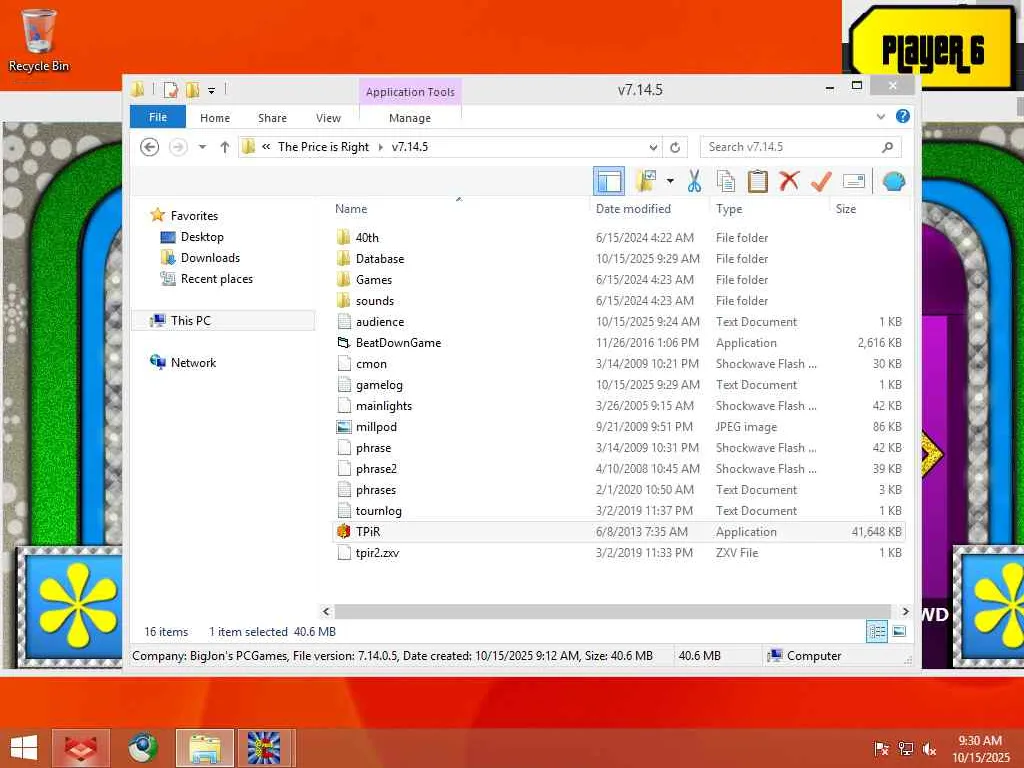Open the Share ribbon tab
The height and width of the screenshot is (768, 1024).
[x=272, y=118]
